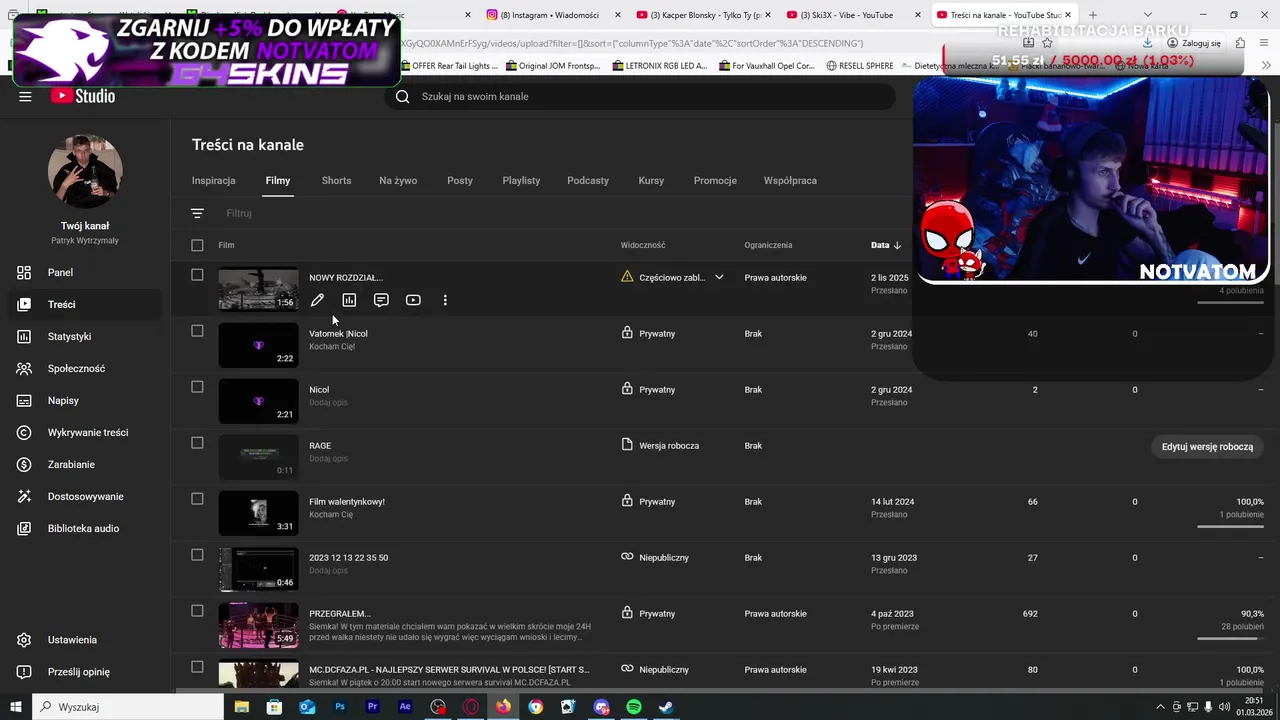Viewport: 1280px width, 720px height.
Task: Open three-dot options for NOWY ROZDZIAŁ
Action: click(x=445, y=300)
